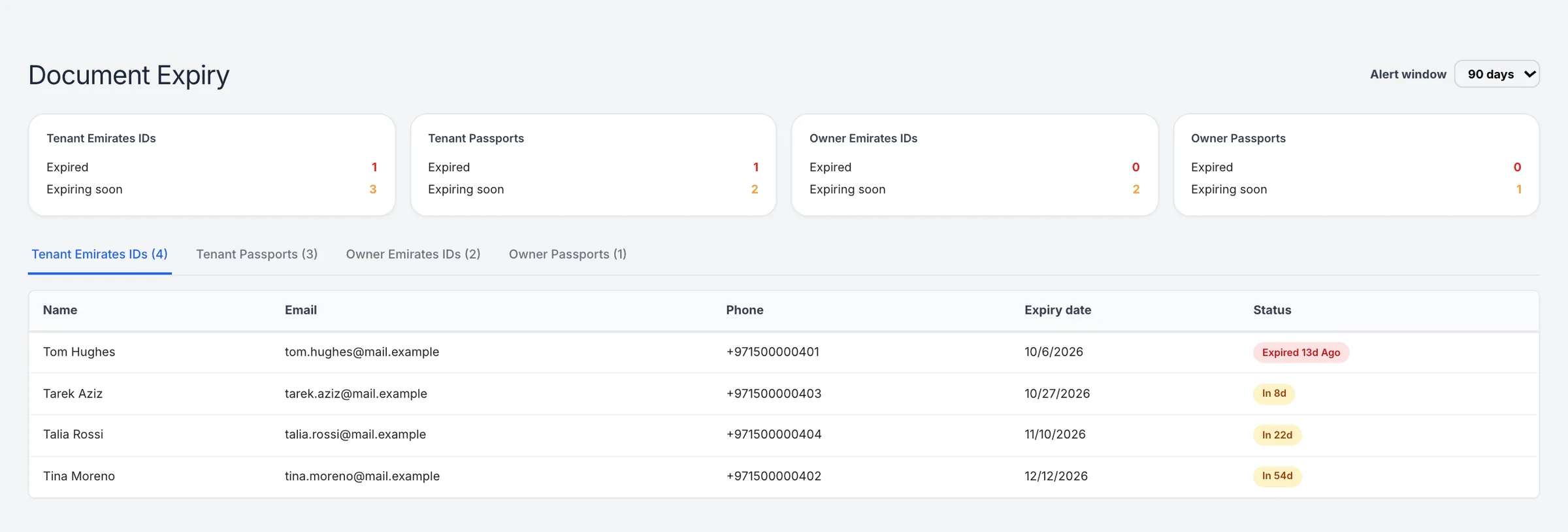The width and height of the screenshot is (1568, 532).
Task: Click email tom.hughes@mail.example
Action: coord(362,352)
